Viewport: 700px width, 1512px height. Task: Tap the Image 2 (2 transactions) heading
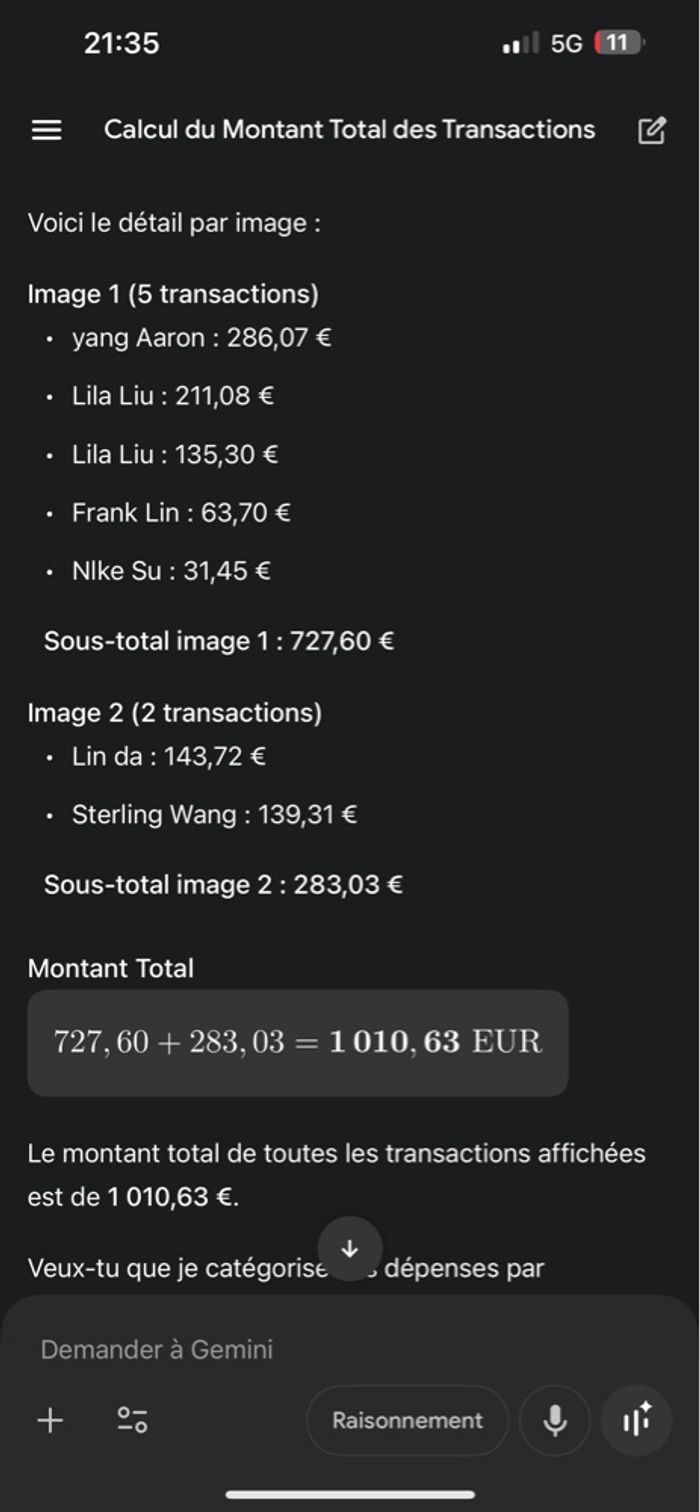pyautogui.click(x=175, y=712)
